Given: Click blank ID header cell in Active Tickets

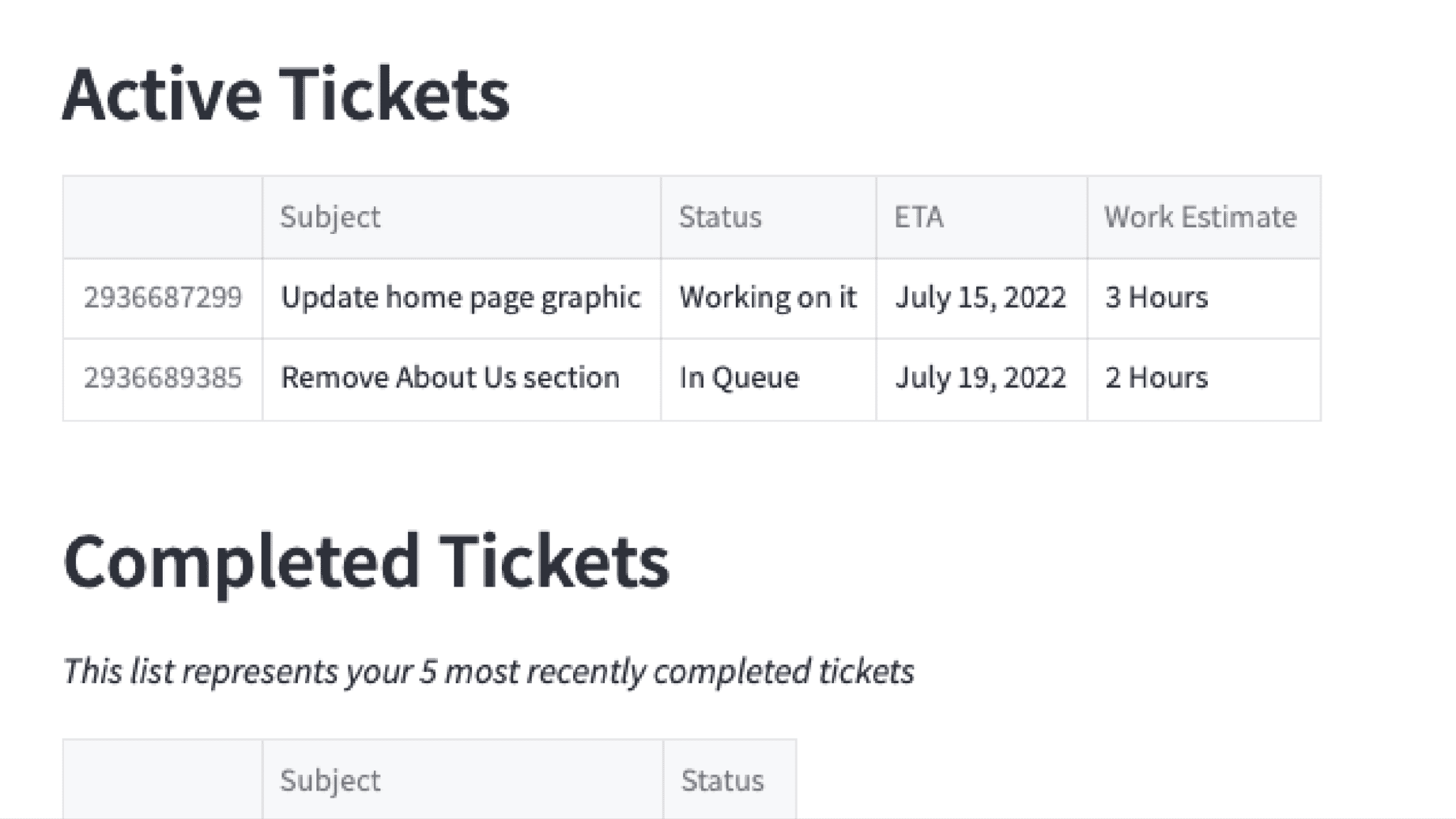Looking at the screenshot, I should 163,217.
